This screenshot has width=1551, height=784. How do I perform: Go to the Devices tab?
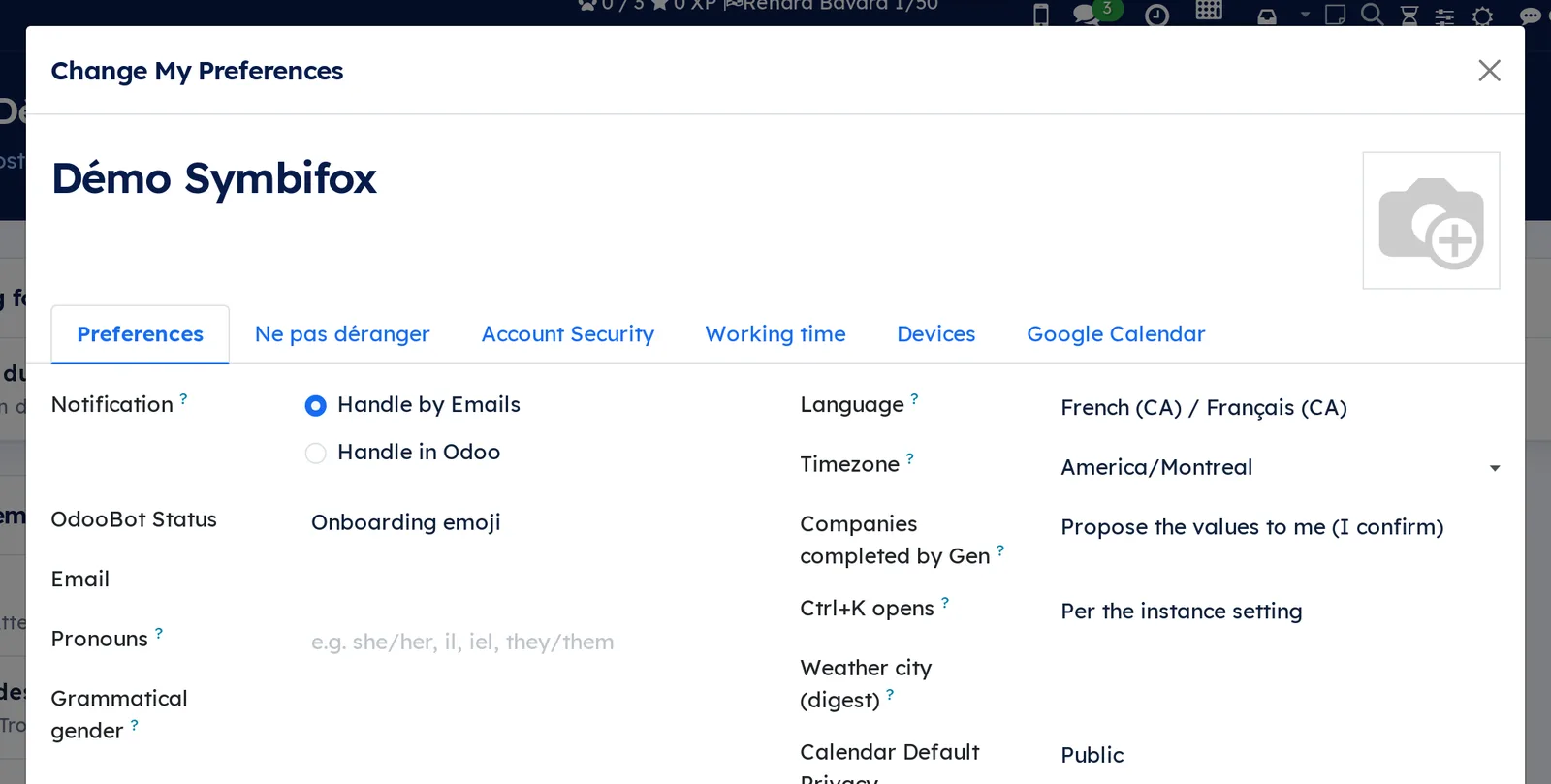pos(936,334)
